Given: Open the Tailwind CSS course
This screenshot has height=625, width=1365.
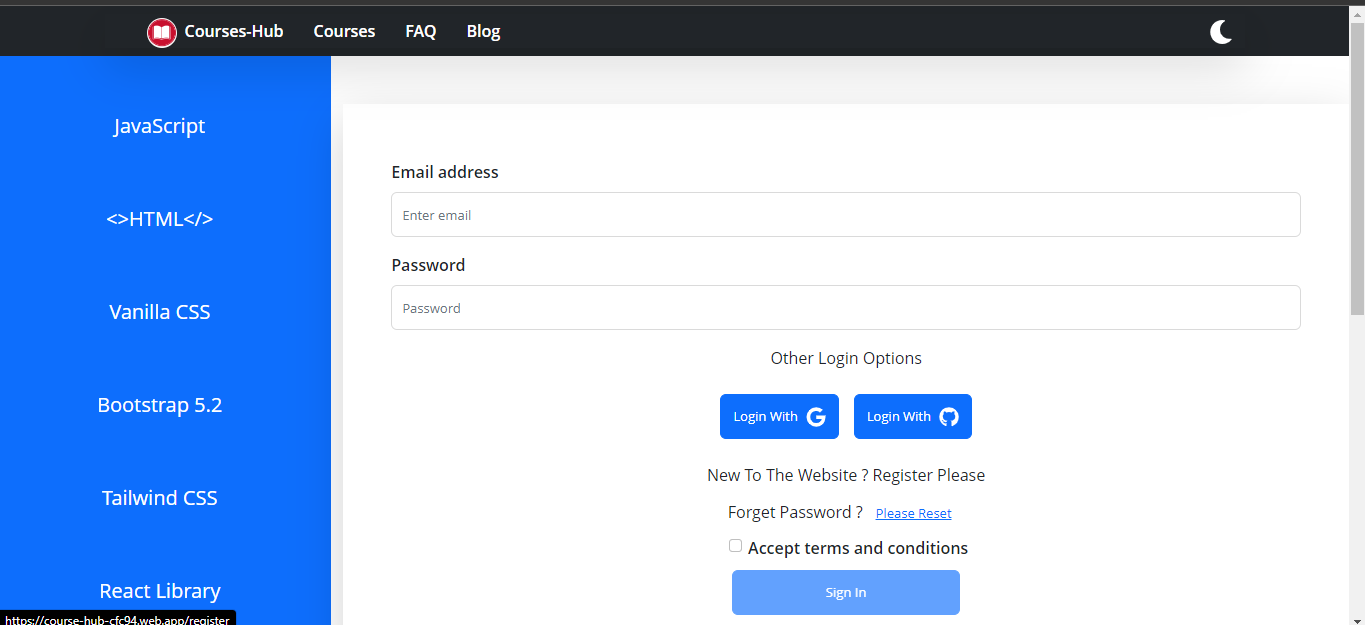Looking at the screenshot, I should (160, 498).
